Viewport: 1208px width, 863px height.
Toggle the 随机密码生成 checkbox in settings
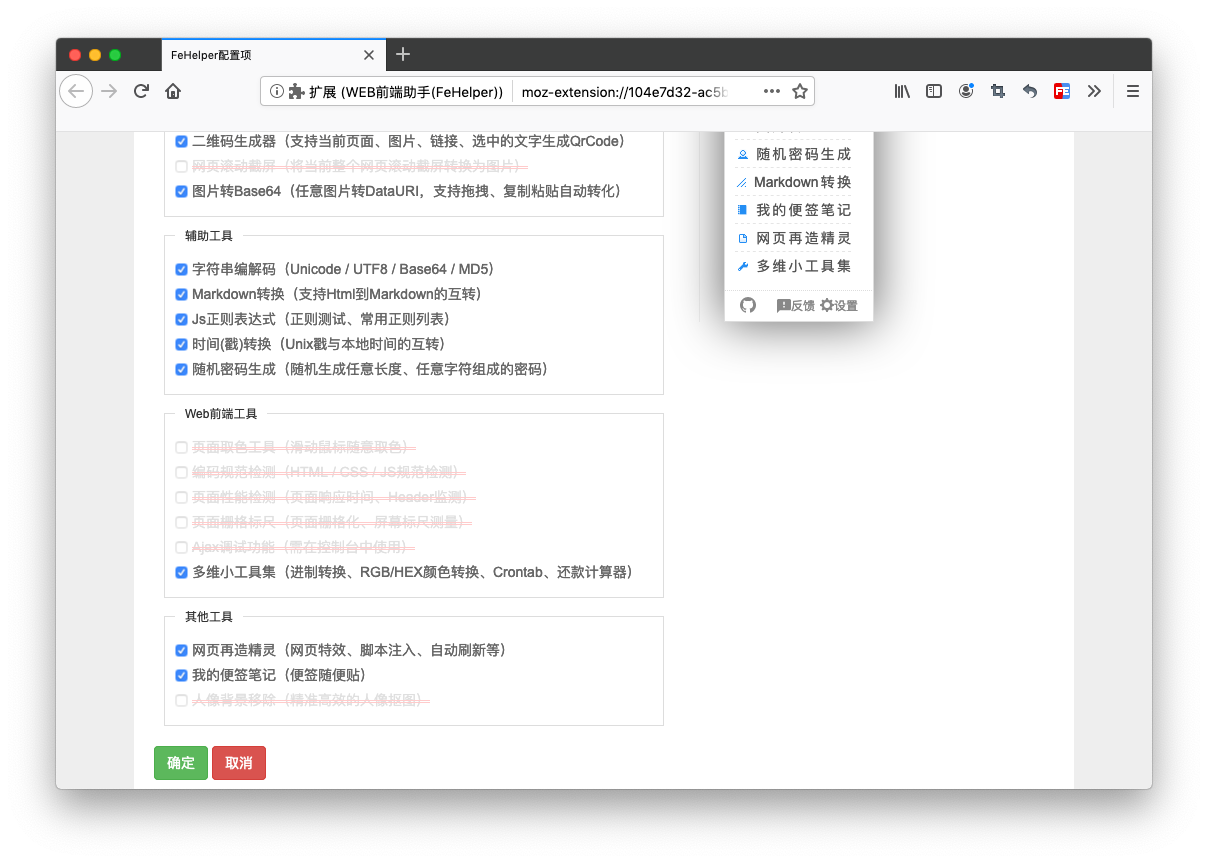(181, 369)
